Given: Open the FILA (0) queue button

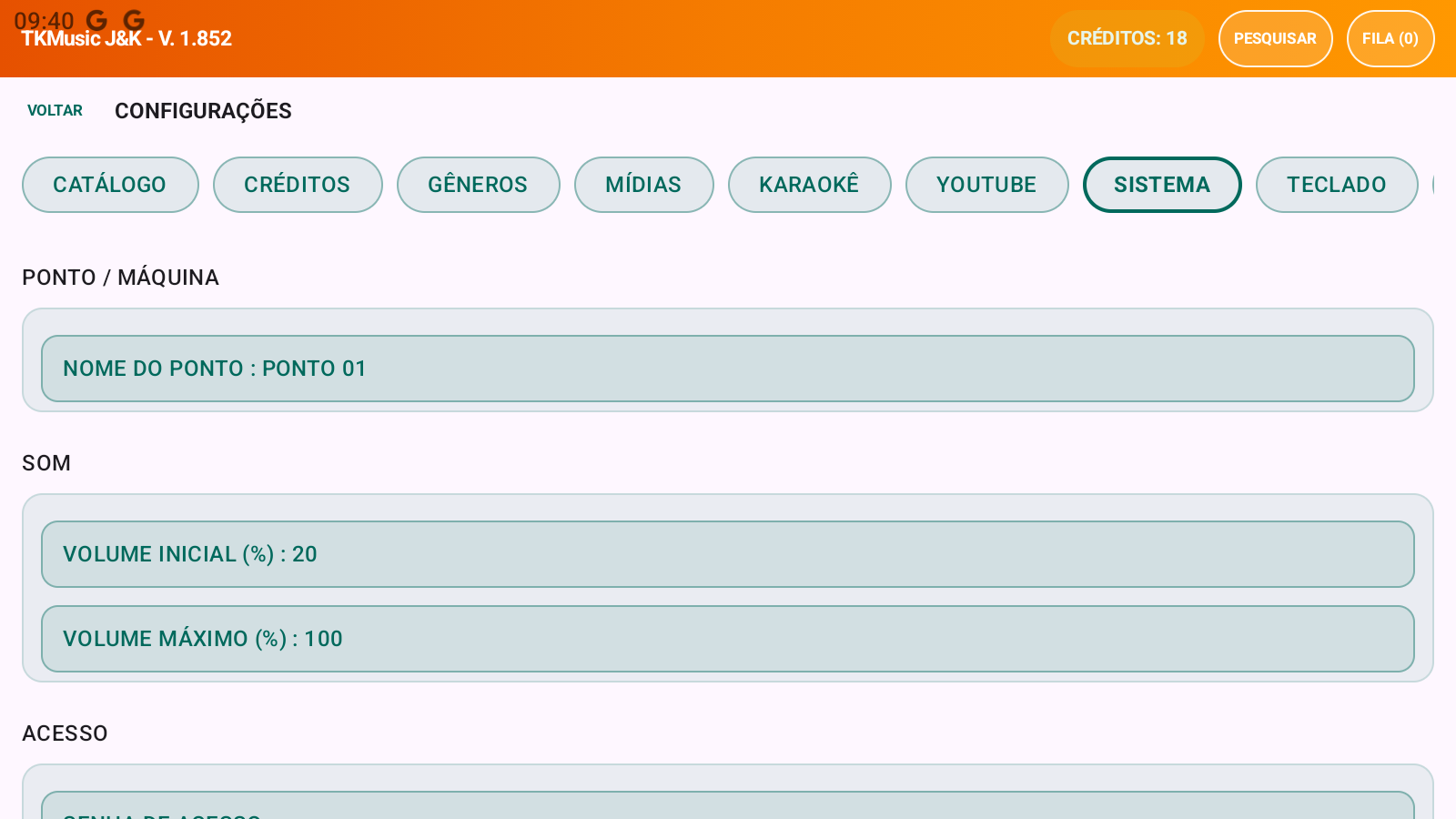Looking at the screenshot, I should click(x=1390, y=38).
